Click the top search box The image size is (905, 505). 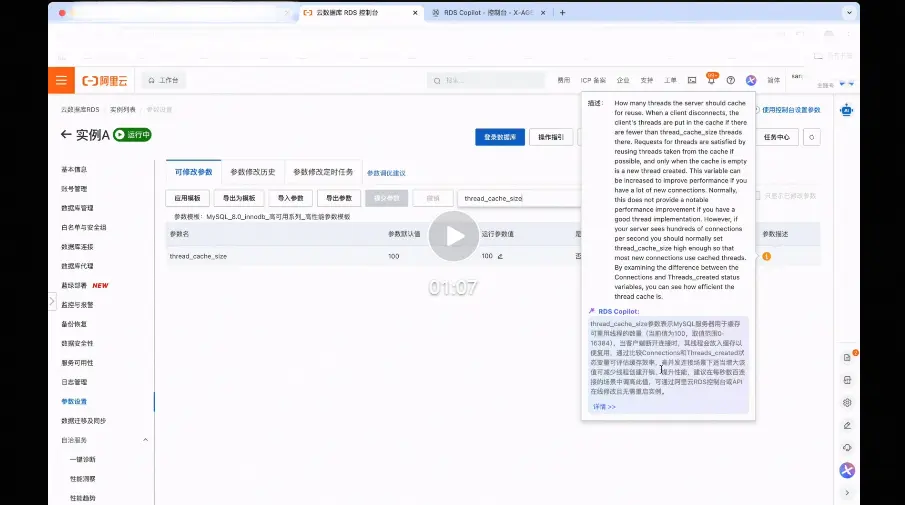485,80
